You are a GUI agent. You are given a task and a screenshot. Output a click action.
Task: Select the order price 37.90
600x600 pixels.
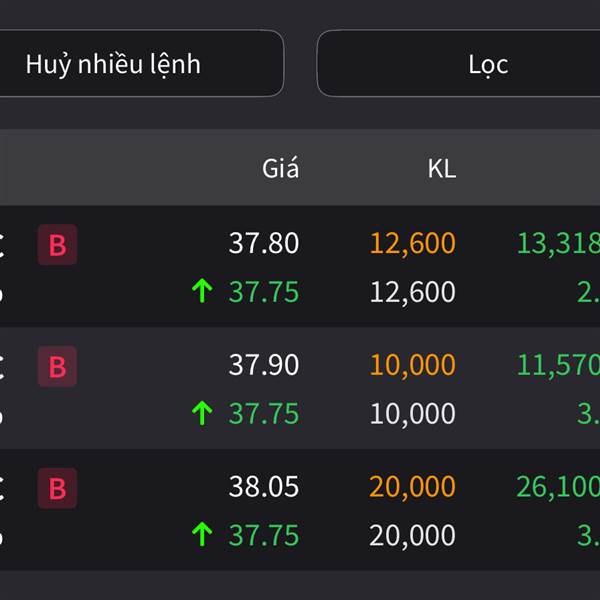[264, 366]
